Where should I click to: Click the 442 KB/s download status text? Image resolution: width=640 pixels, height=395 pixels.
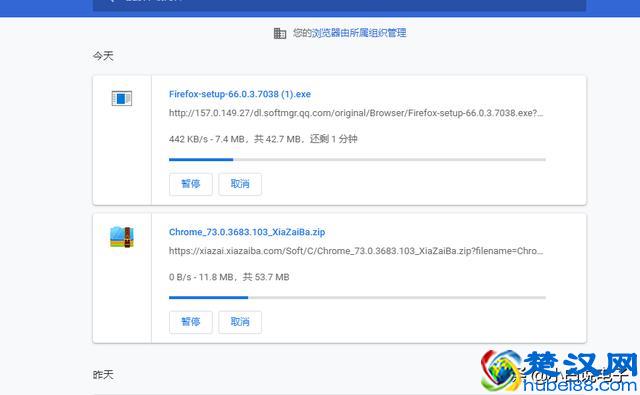(263, 139)
